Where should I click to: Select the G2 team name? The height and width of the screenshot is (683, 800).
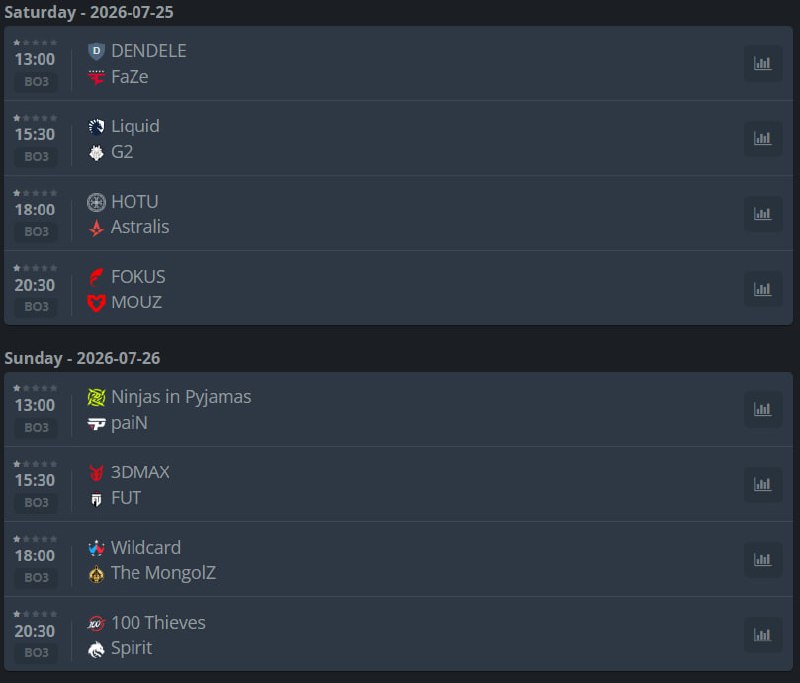pos(122,152)
